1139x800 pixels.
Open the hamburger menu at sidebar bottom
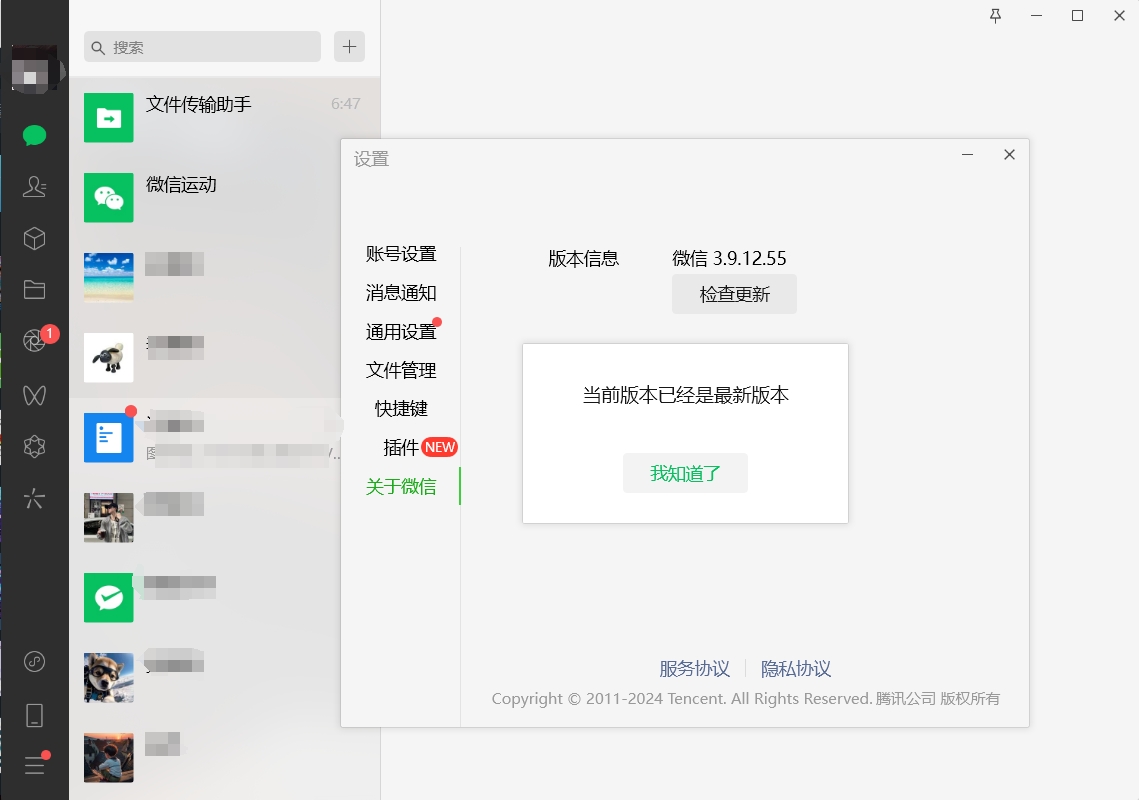click(x=34, y=765)
